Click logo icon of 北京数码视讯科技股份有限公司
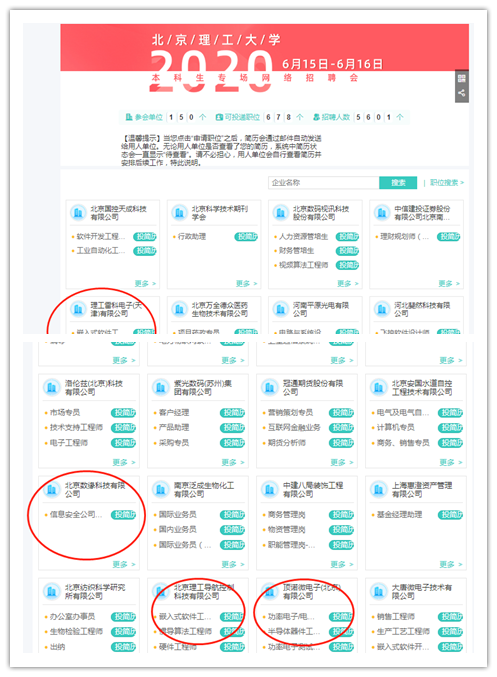The image size is (497, 677). click(280, 212)
